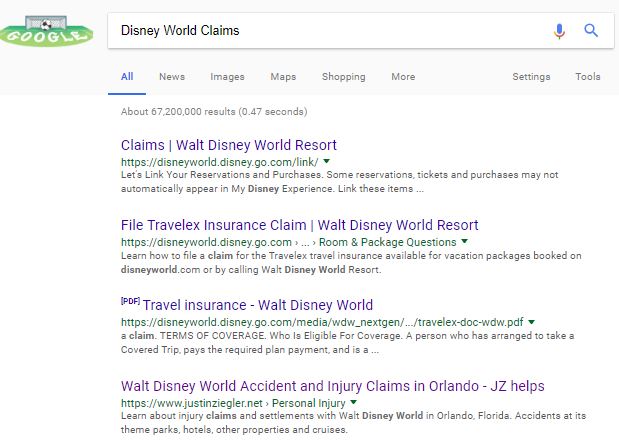Click URL https://disneyworld.disney.go.com/link/
619x445 pixels.
click(x=219, y=162)
